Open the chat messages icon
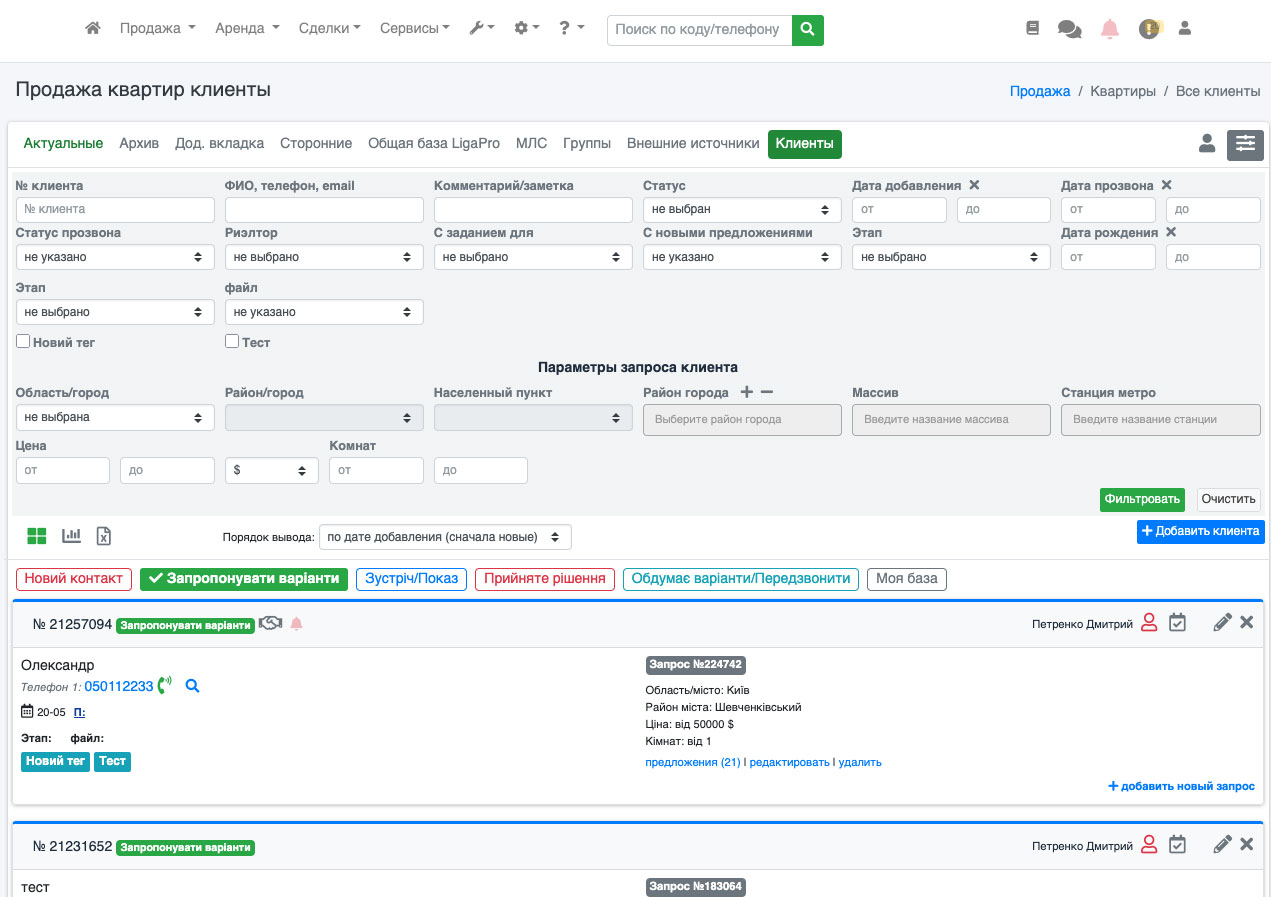This screenshot has height=897, width=1271. pos(1069,29)
